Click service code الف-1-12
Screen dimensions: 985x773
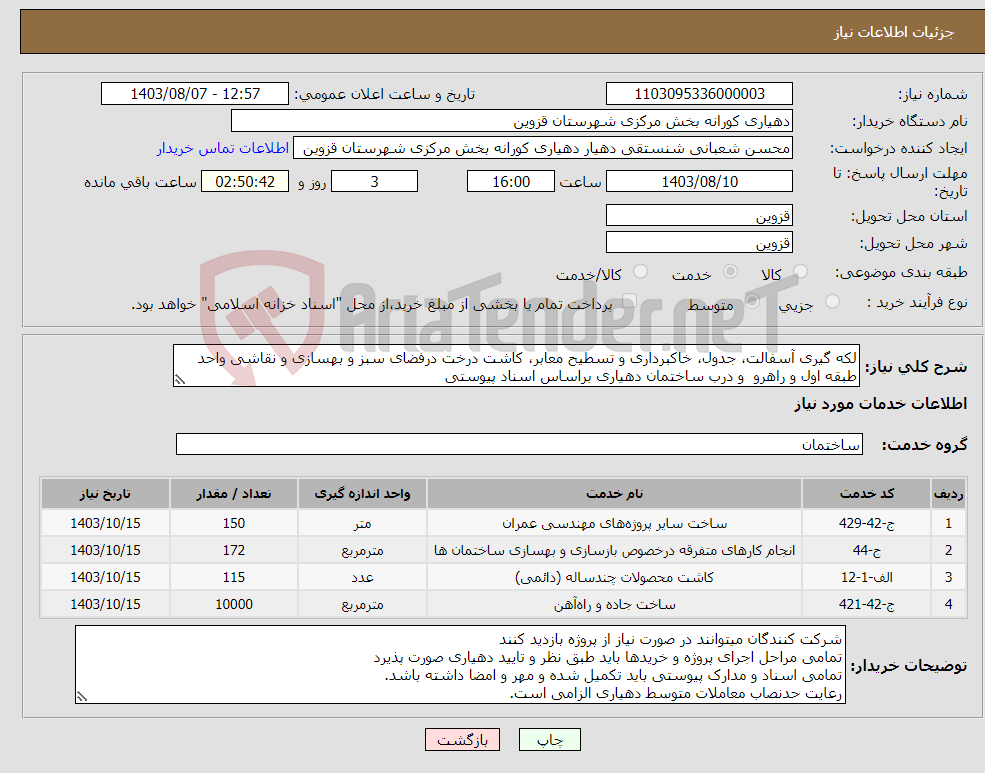point(866,577)
